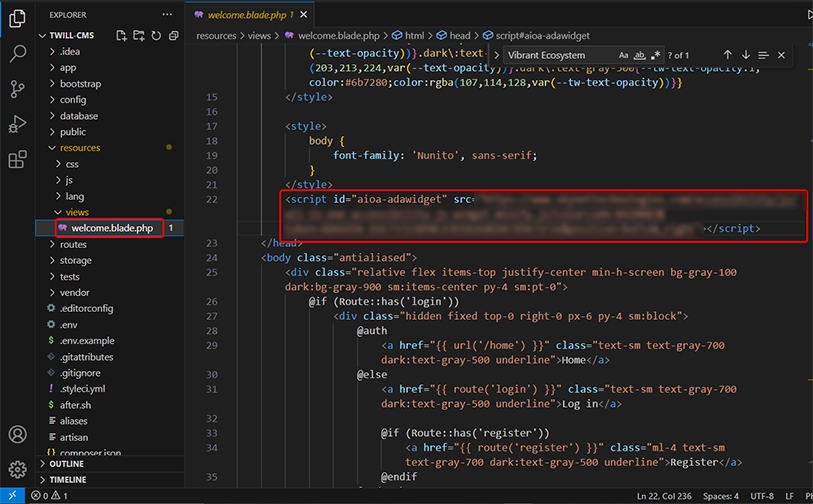The width and height of the screenshot is (813, 504).
Task: Open the Manage gear menu
Action: 17,469
